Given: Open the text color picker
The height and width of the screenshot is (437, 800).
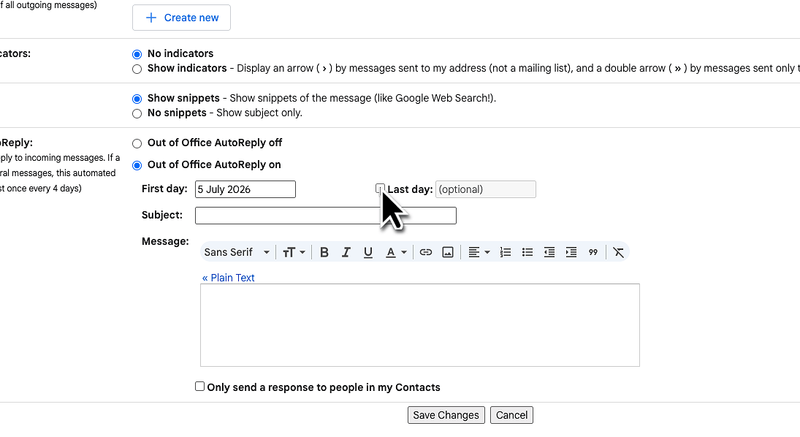Looking at the screenshot, I should [x=396, y=252].
